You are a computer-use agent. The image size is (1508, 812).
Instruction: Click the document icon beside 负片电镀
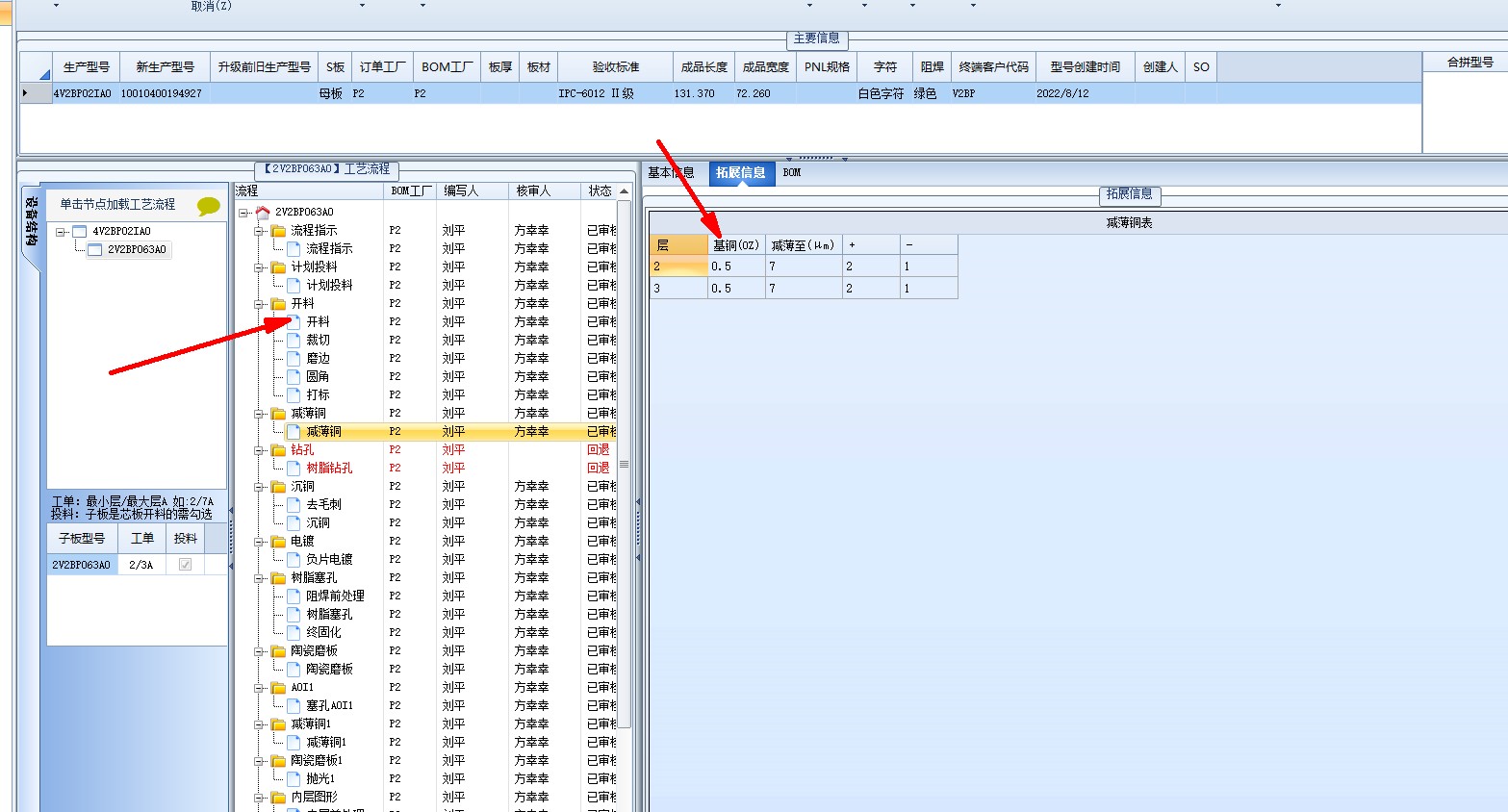coord(294,559)
